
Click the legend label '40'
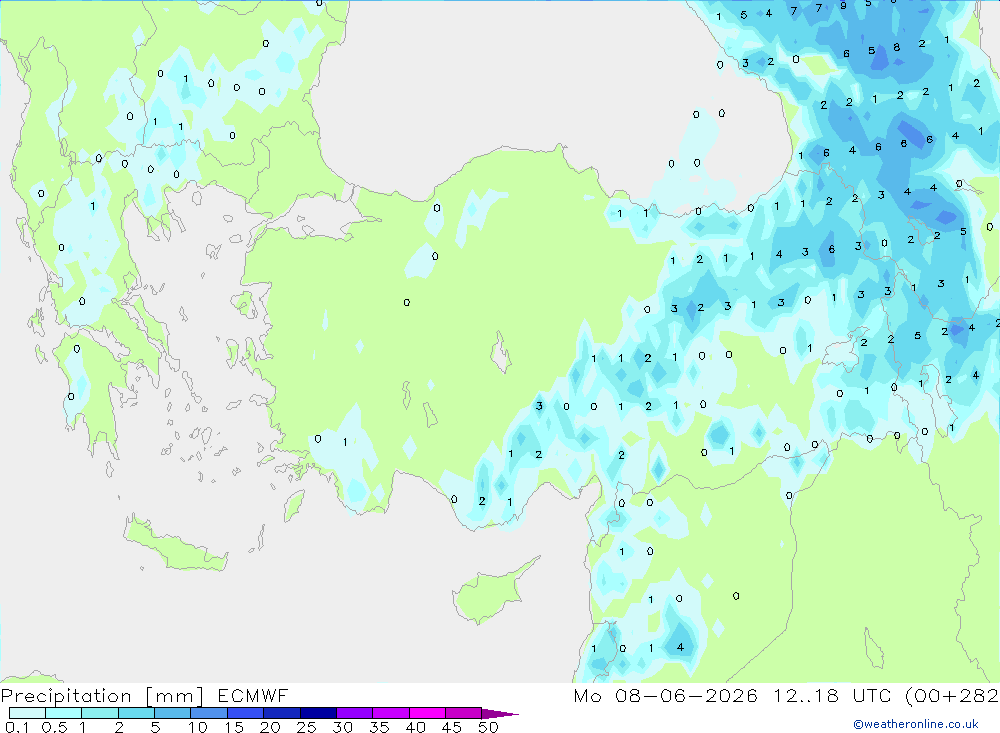pyautogui.click(x=415, y=727)
